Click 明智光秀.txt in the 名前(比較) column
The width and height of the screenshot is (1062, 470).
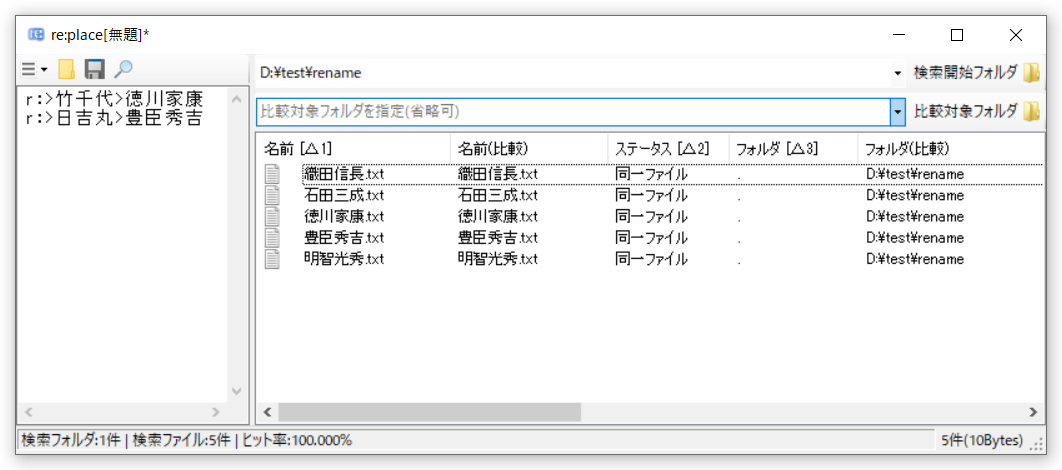pyautogui.click(x=497, y=259)
